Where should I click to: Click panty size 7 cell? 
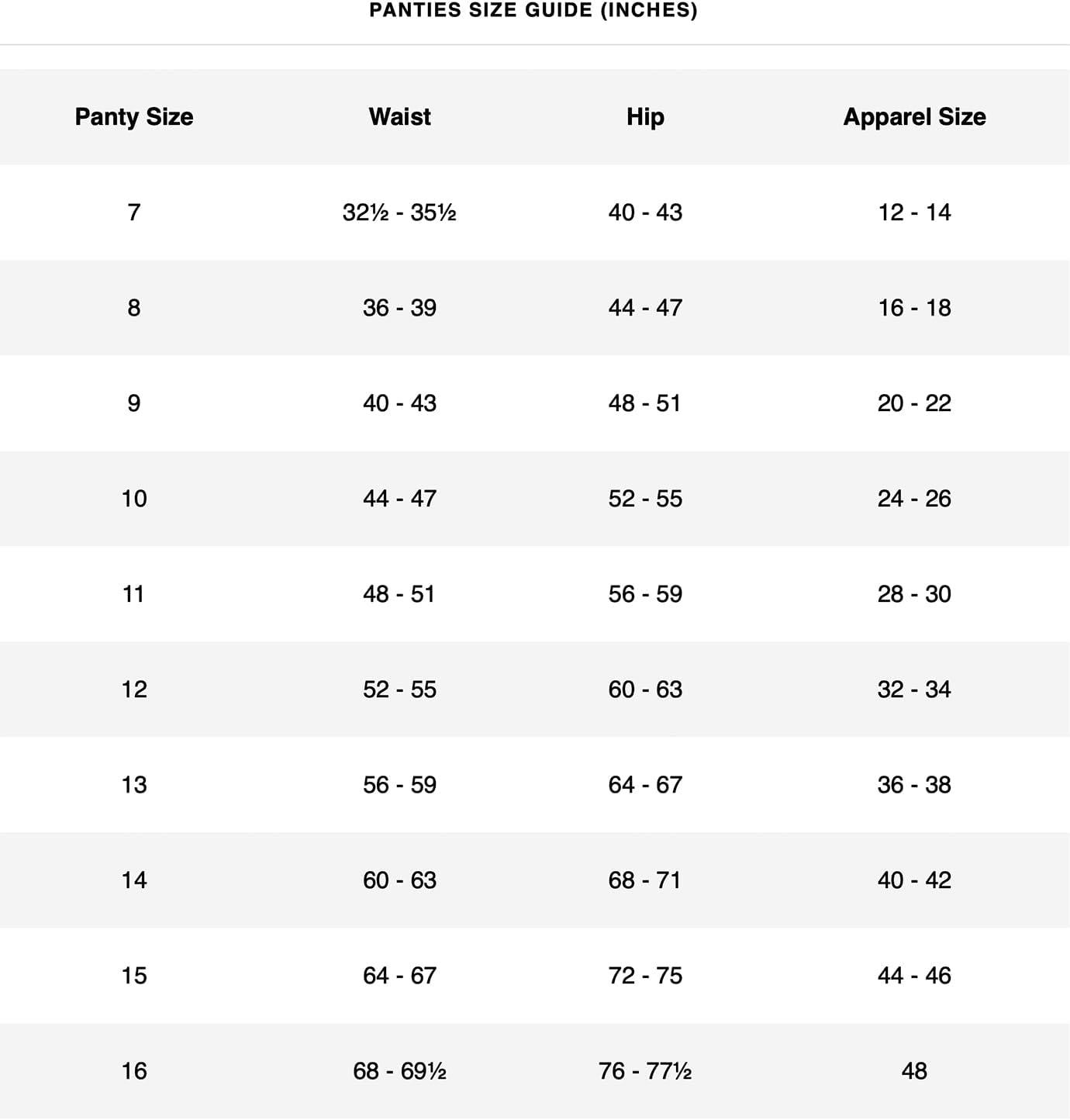tap(134, 213)
